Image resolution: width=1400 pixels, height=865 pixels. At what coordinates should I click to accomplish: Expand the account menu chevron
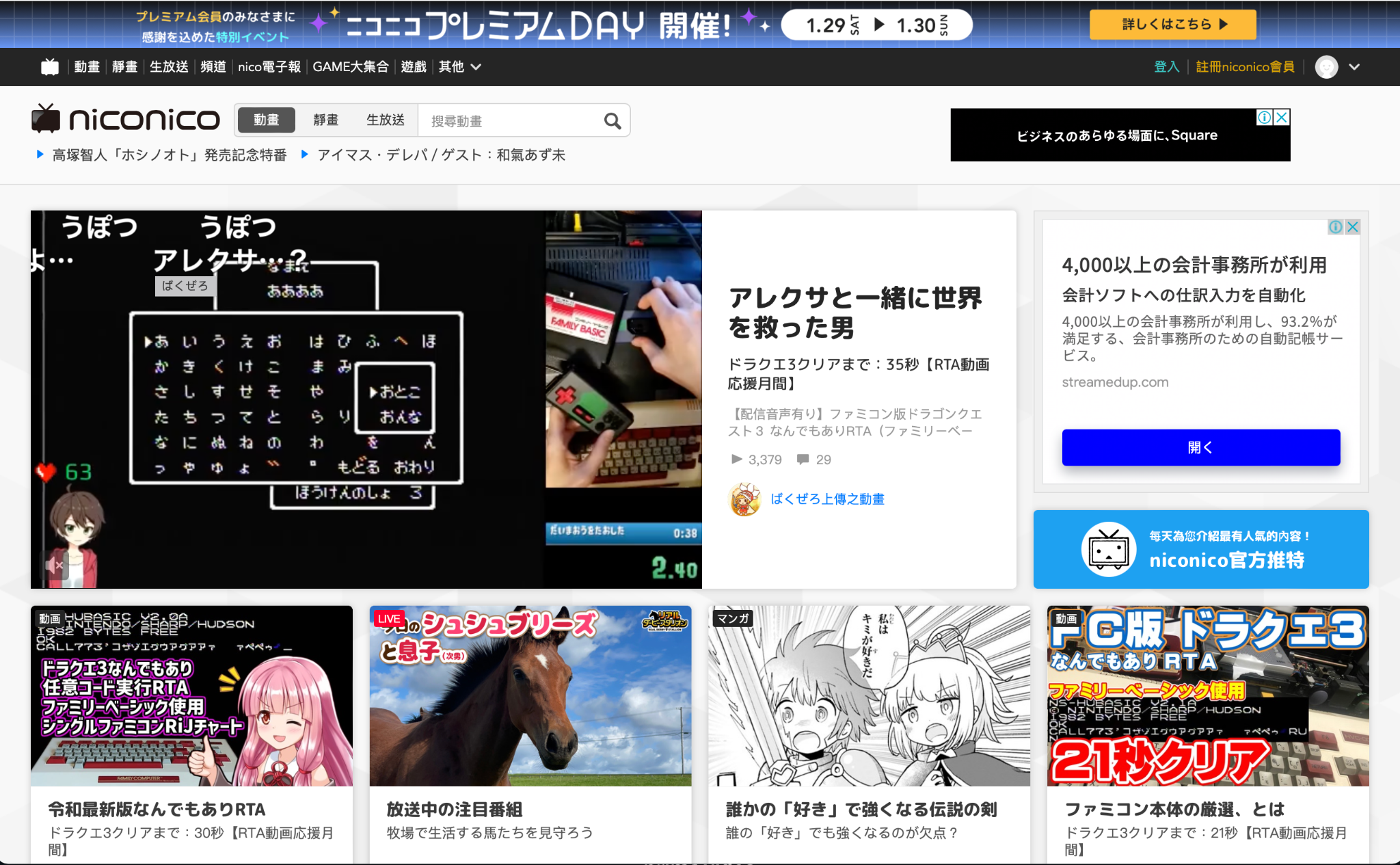point(1354,67)
